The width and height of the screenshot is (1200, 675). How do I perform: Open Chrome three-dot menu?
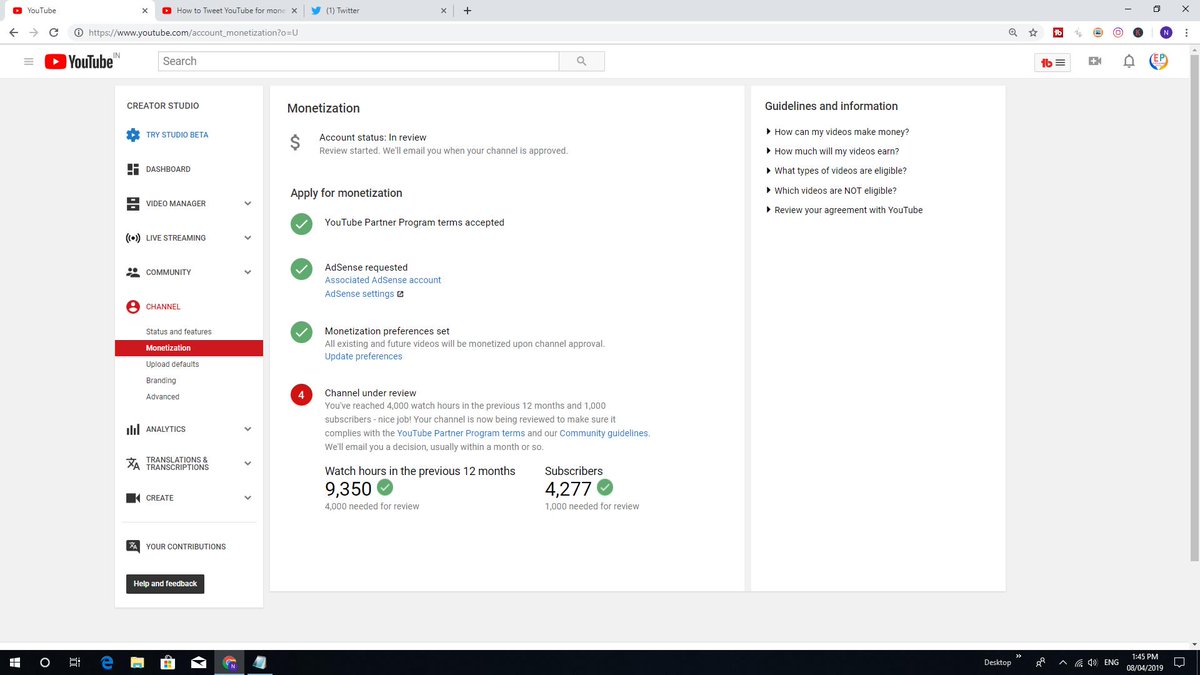pos(1187,33)
